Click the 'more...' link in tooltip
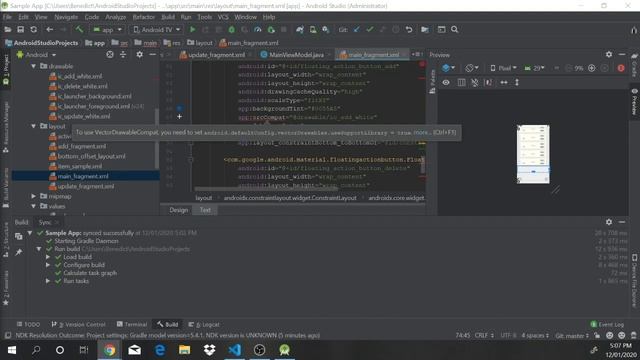Screen dimensions: 640x360 [x=422, y=132]
